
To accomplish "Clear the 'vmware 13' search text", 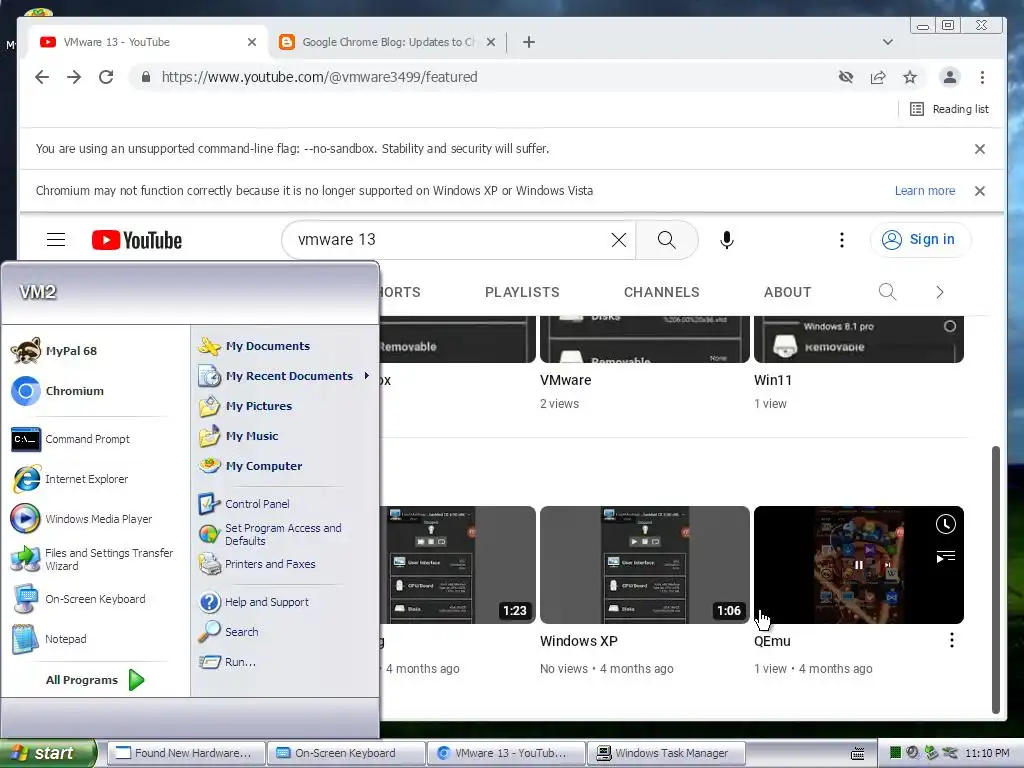I will [x=618, y=240].
